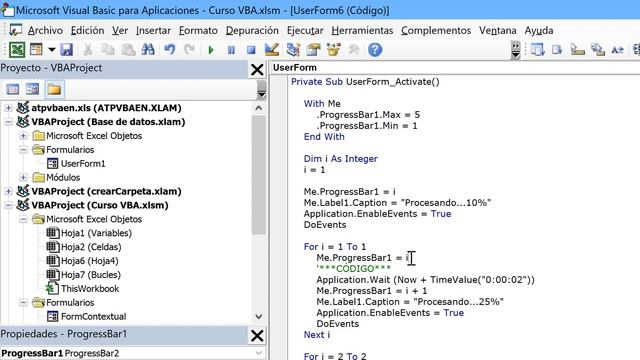Click the View Code icon in Project panel
Viewport: 640px width, 360px height.
(x=13, y=89)
